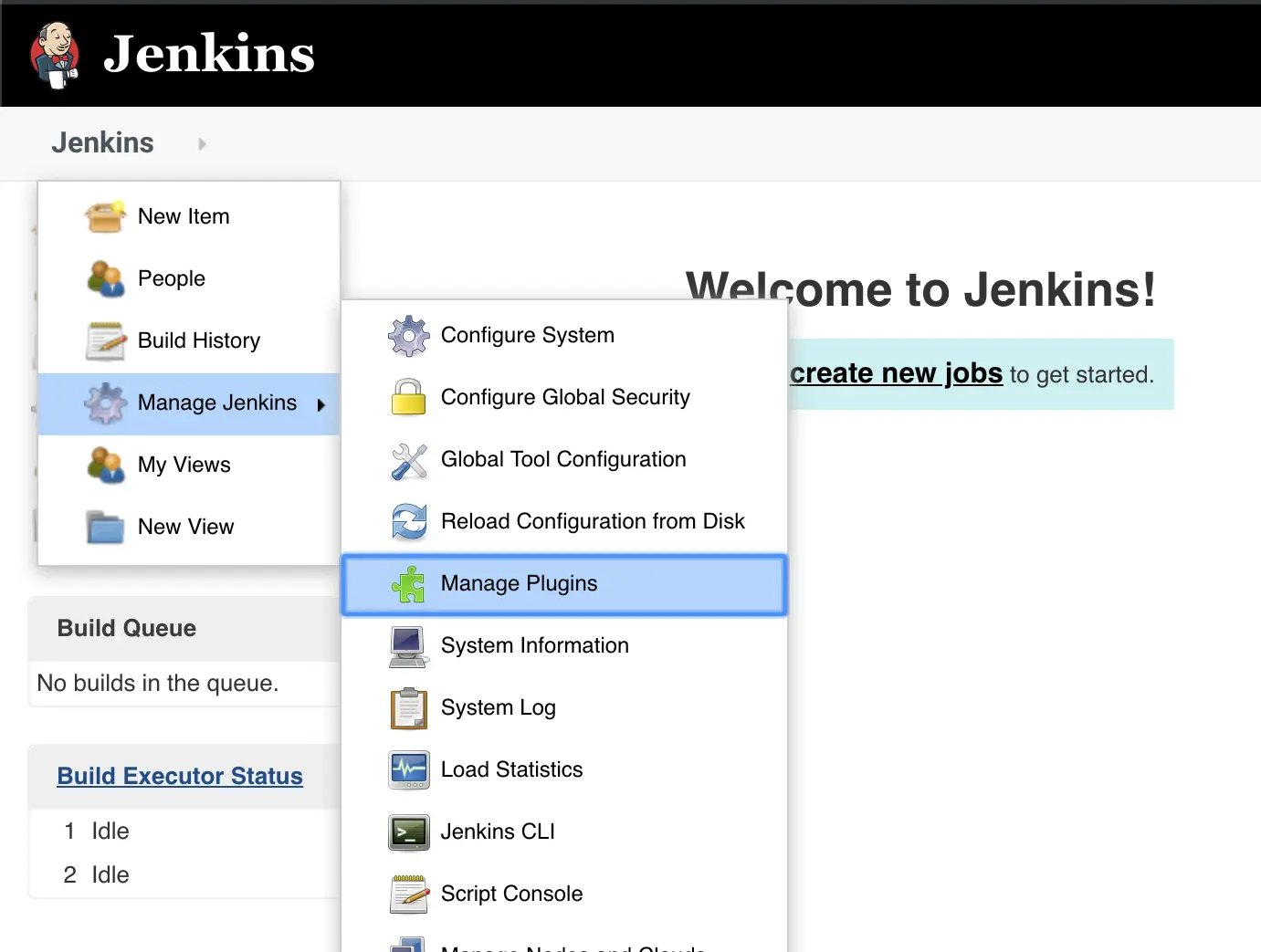
Task: Open New Item from the sidebar menu
Action: pyautogui.click(x=189, y=216)
